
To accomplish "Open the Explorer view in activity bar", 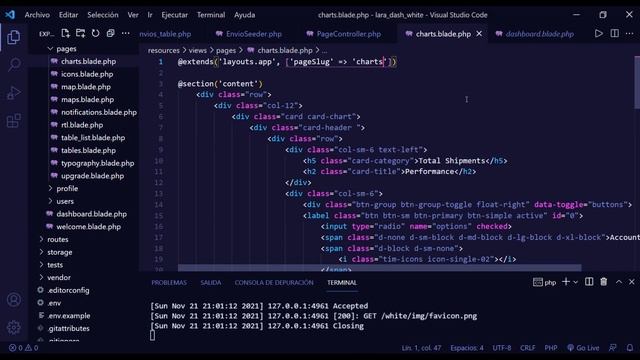I will [x=14, y=37].
